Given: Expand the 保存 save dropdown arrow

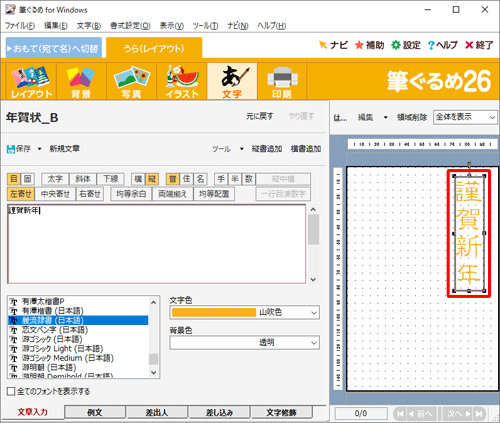Looking at the screenshot, I should point(39,149).
